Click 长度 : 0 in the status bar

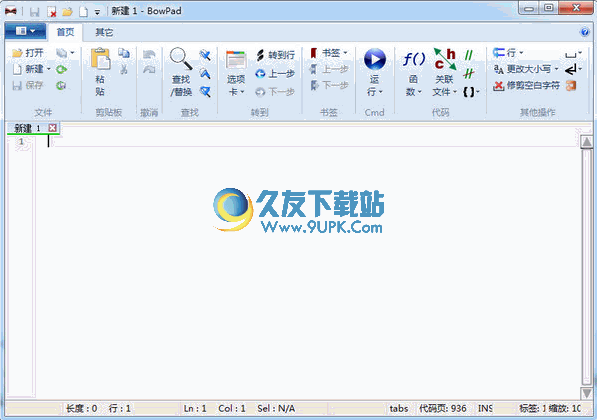[x=81, y=409]
